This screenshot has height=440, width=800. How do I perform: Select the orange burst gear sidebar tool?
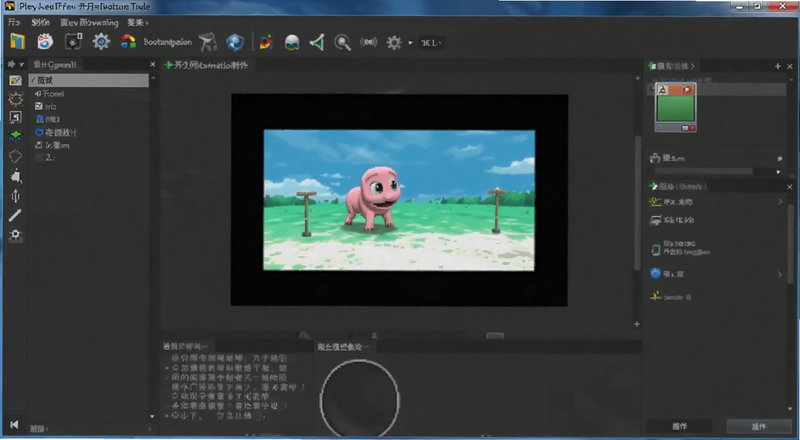(15, 99)
